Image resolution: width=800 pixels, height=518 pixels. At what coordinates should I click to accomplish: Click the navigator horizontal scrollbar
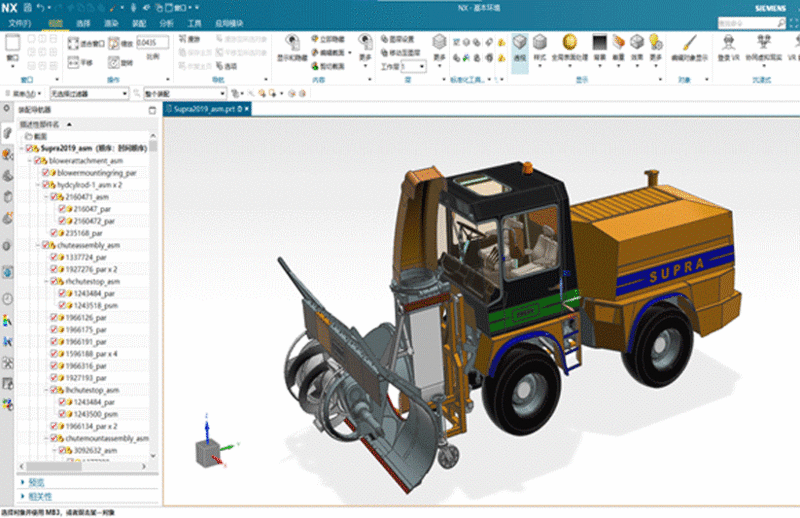pos(54,466)
